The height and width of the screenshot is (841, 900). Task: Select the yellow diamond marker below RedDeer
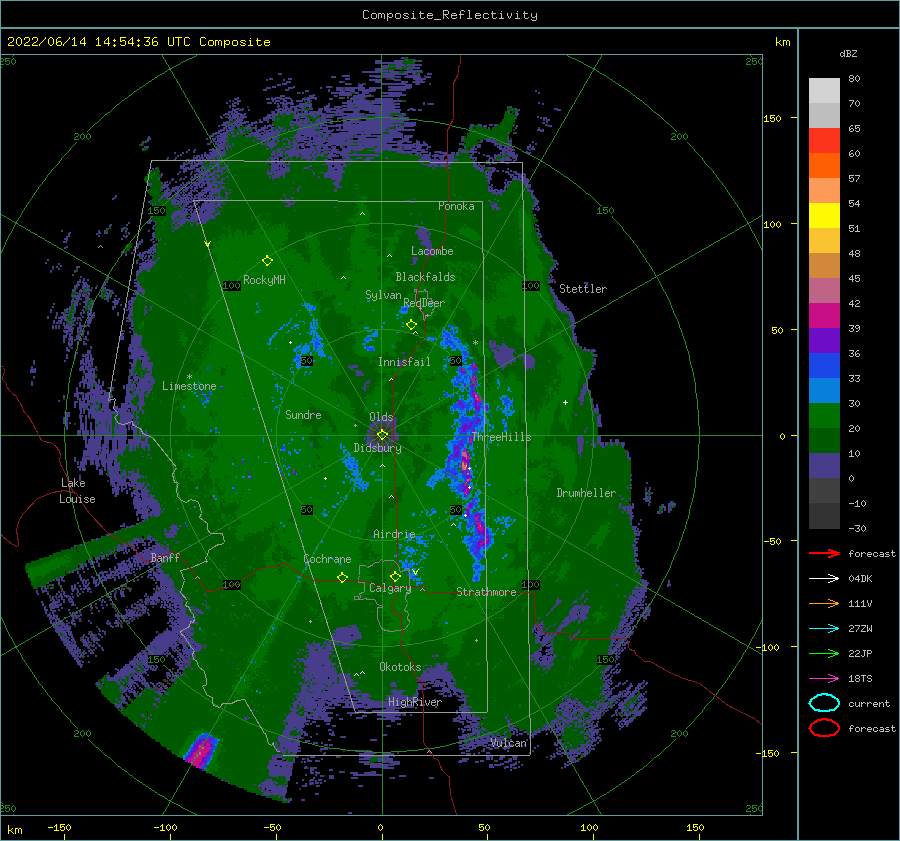[411, 325]
